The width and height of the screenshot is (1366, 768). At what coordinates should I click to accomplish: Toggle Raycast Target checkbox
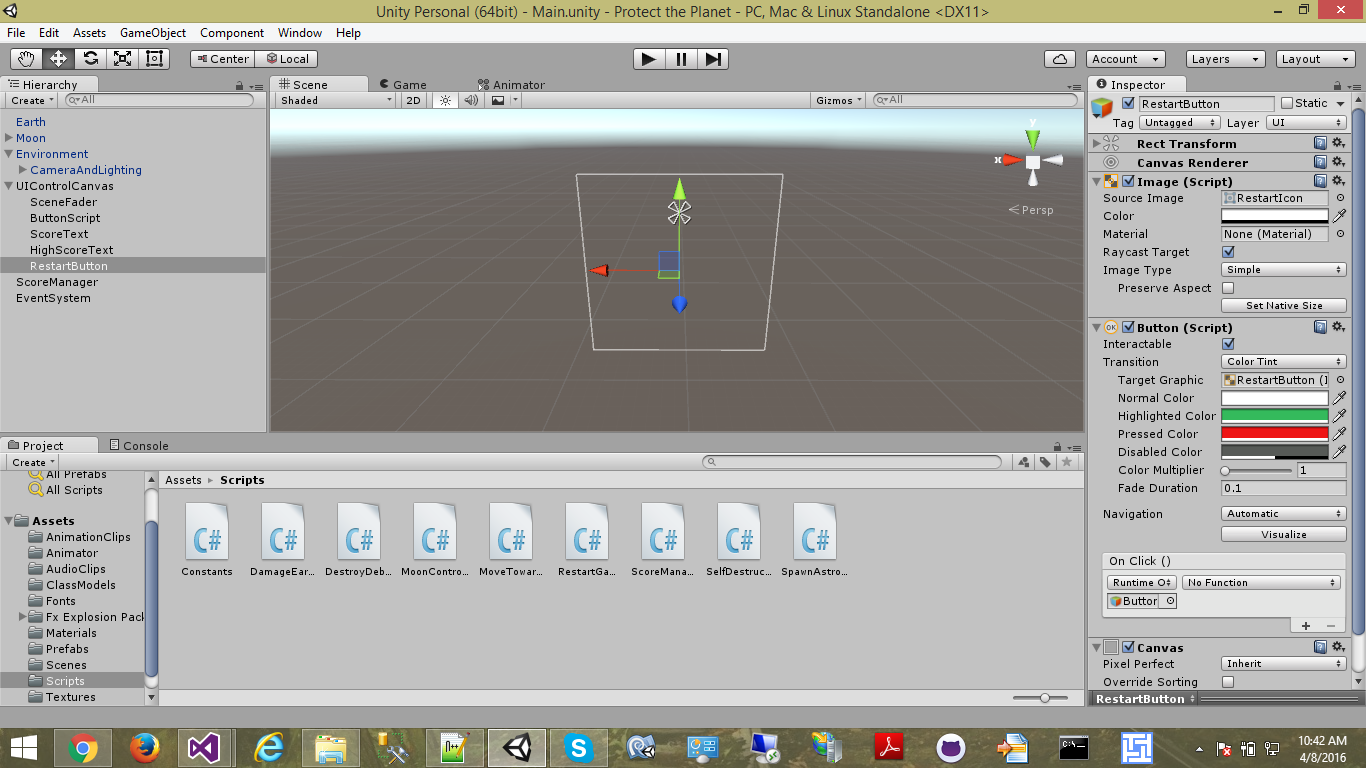1228,252
